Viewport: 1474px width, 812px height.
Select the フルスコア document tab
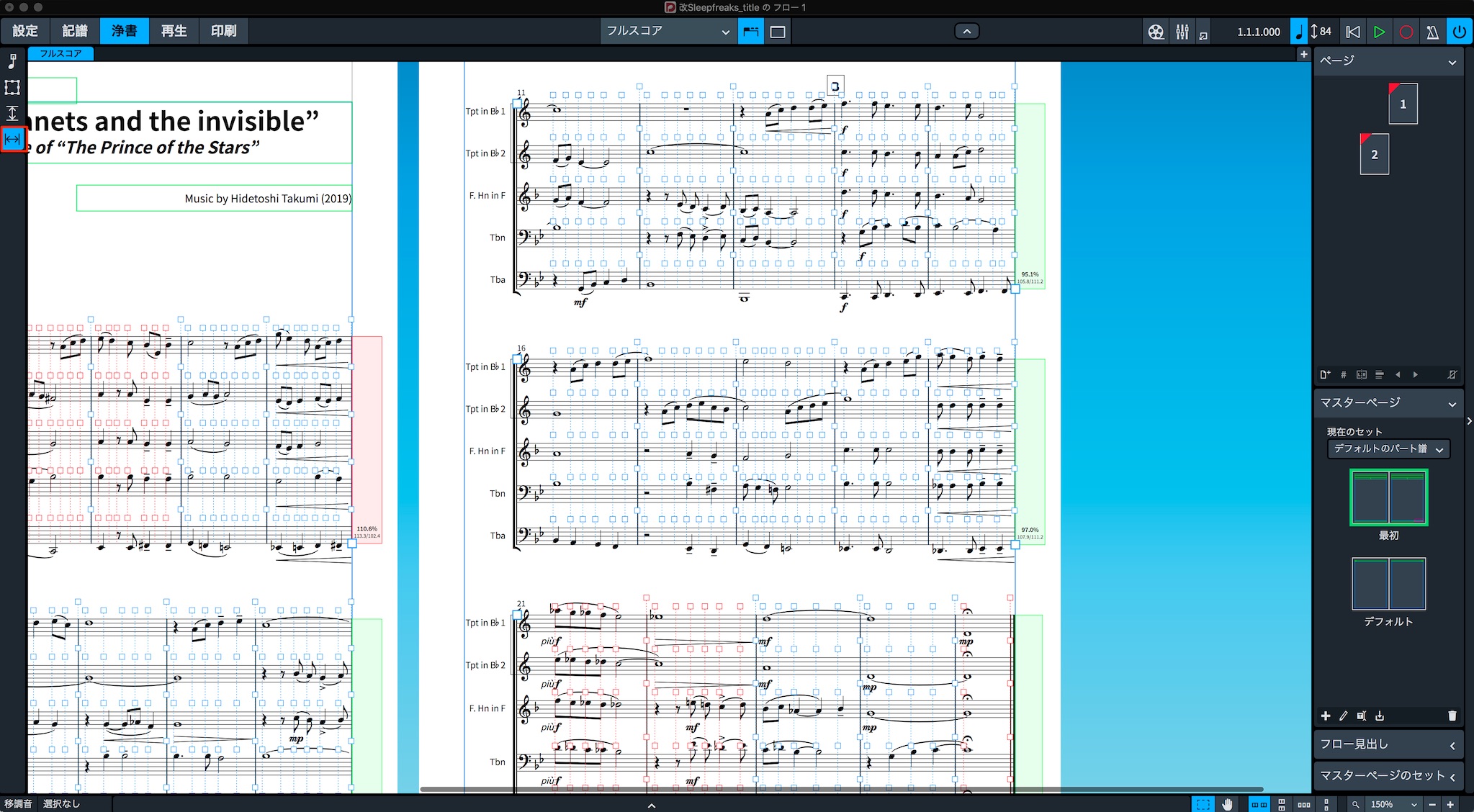(x=60, y=53)
